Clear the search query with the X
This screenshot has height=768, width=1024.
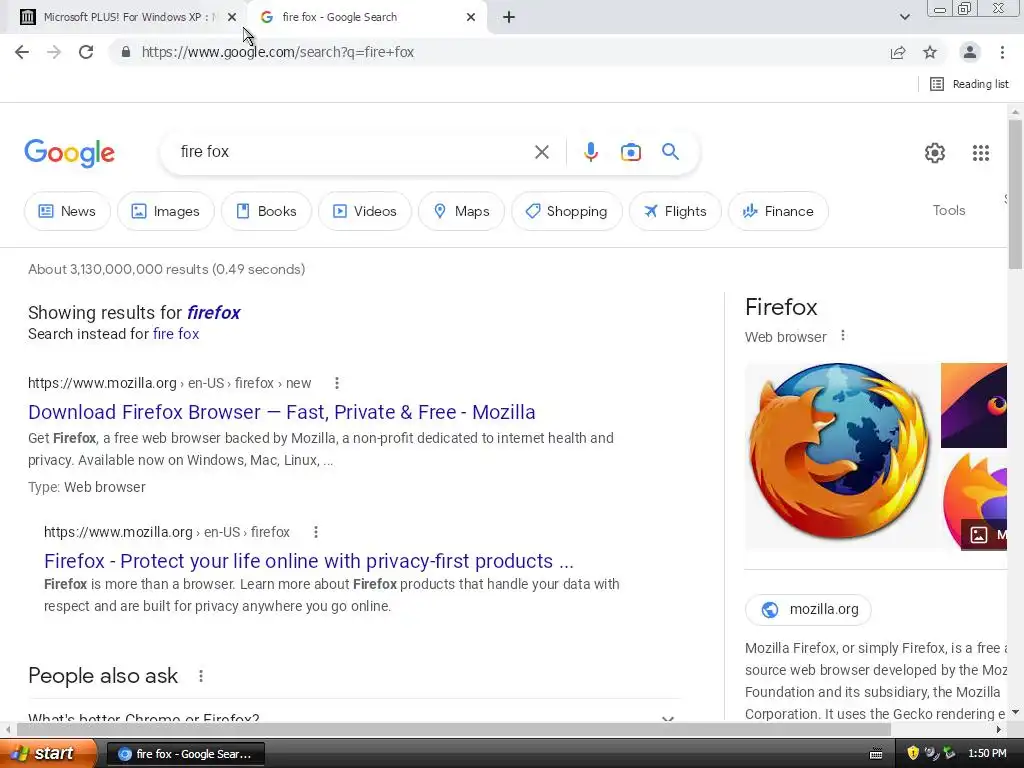click(541, 152)
